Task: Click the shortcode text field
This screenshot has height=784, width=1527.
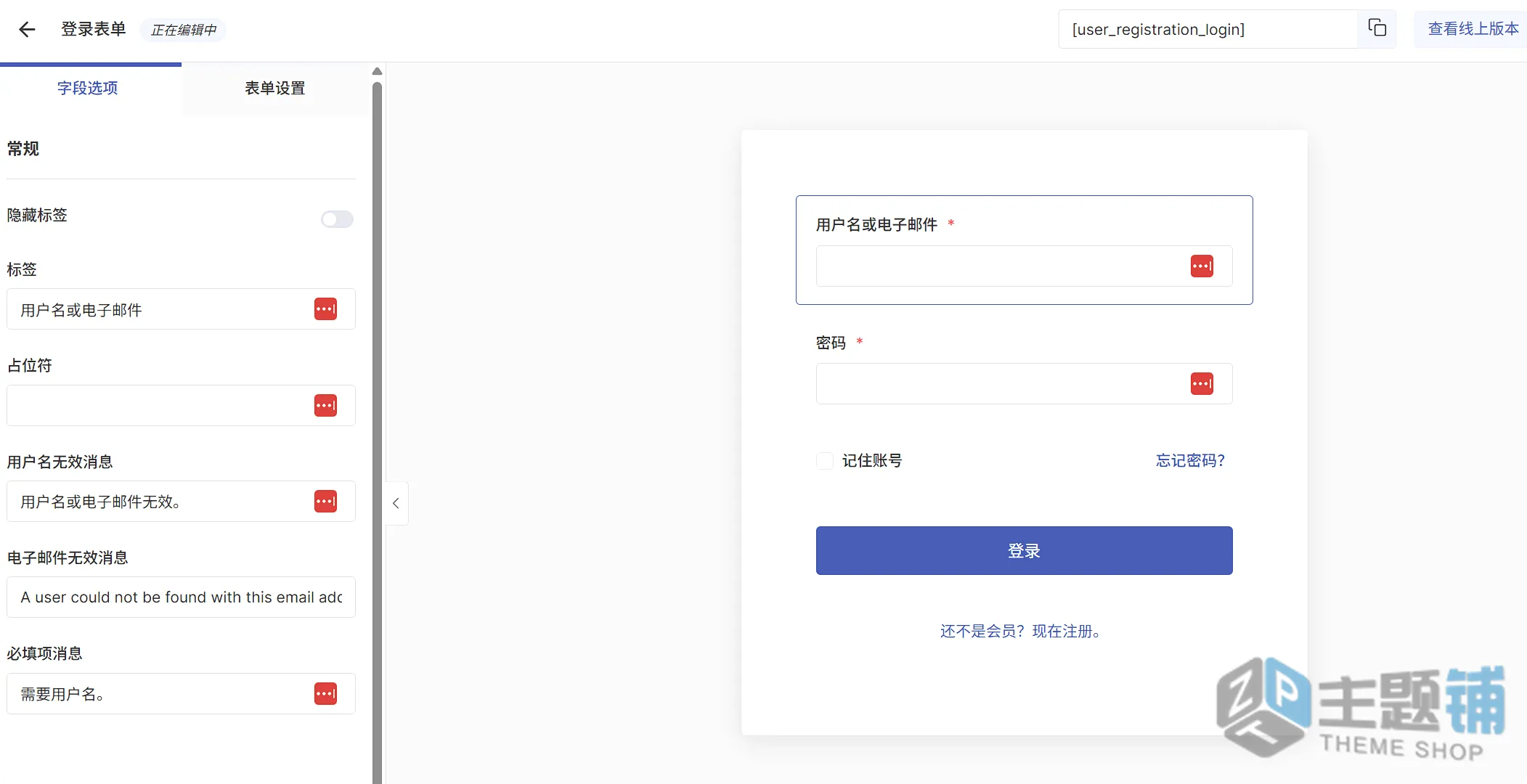Action: [x=1208, y=29]
